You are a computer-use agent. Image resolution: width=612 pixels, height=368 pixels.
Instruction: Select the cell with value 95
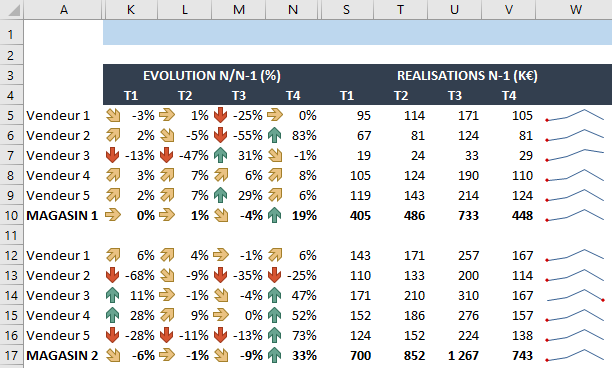point(347,116)
